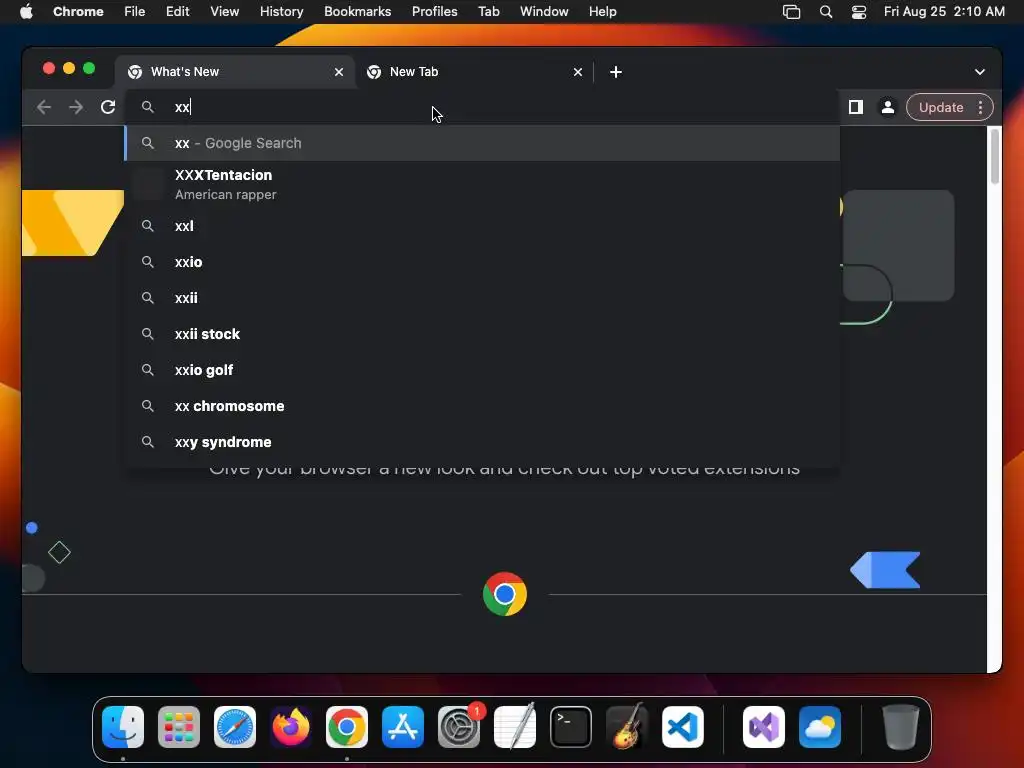Open Chrome three-dot menu
Screen dimensions: 1024x768
(980, 107)
